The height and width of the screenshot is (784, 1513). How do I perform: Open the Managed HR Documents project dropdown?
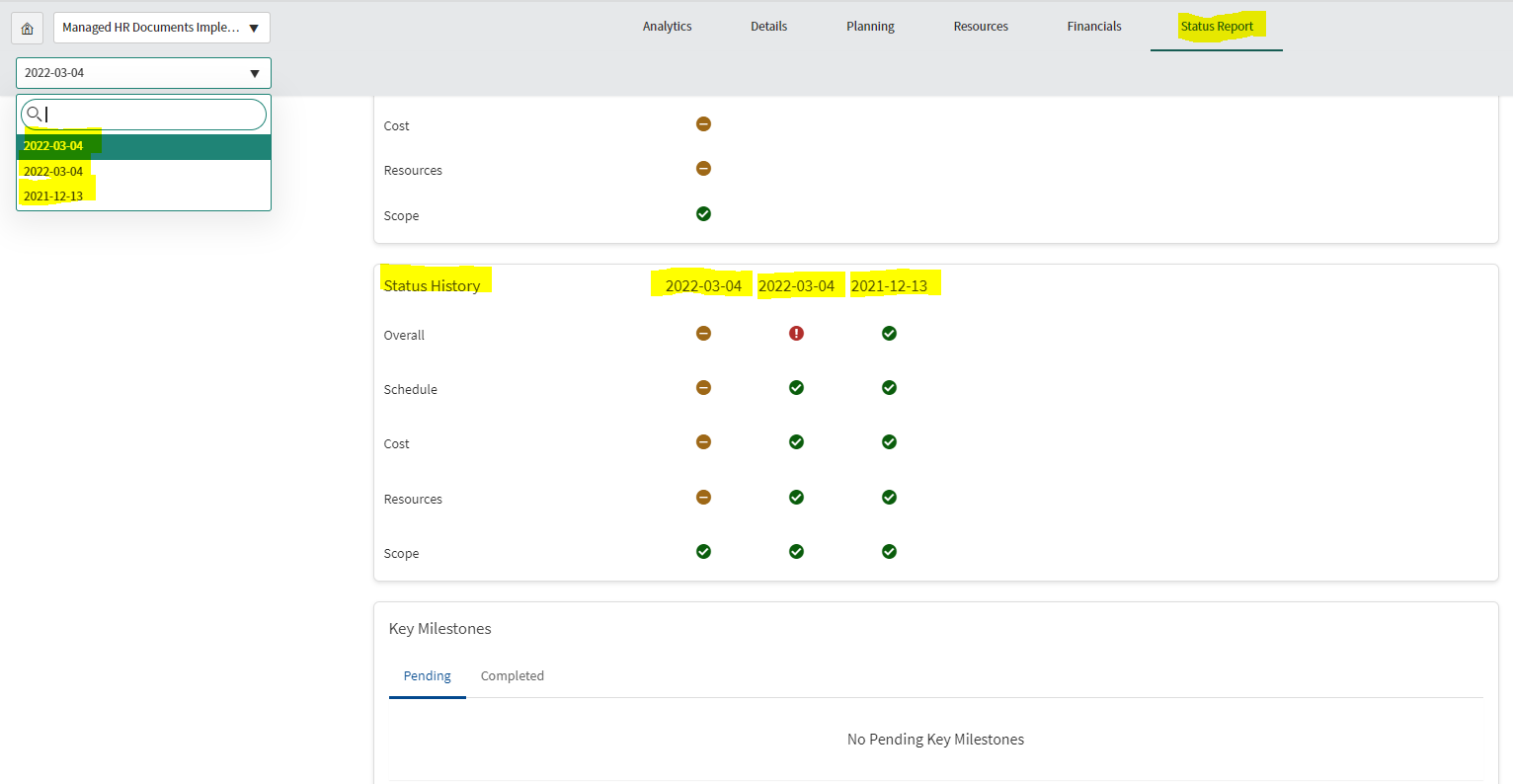click(x=161, y=28)
